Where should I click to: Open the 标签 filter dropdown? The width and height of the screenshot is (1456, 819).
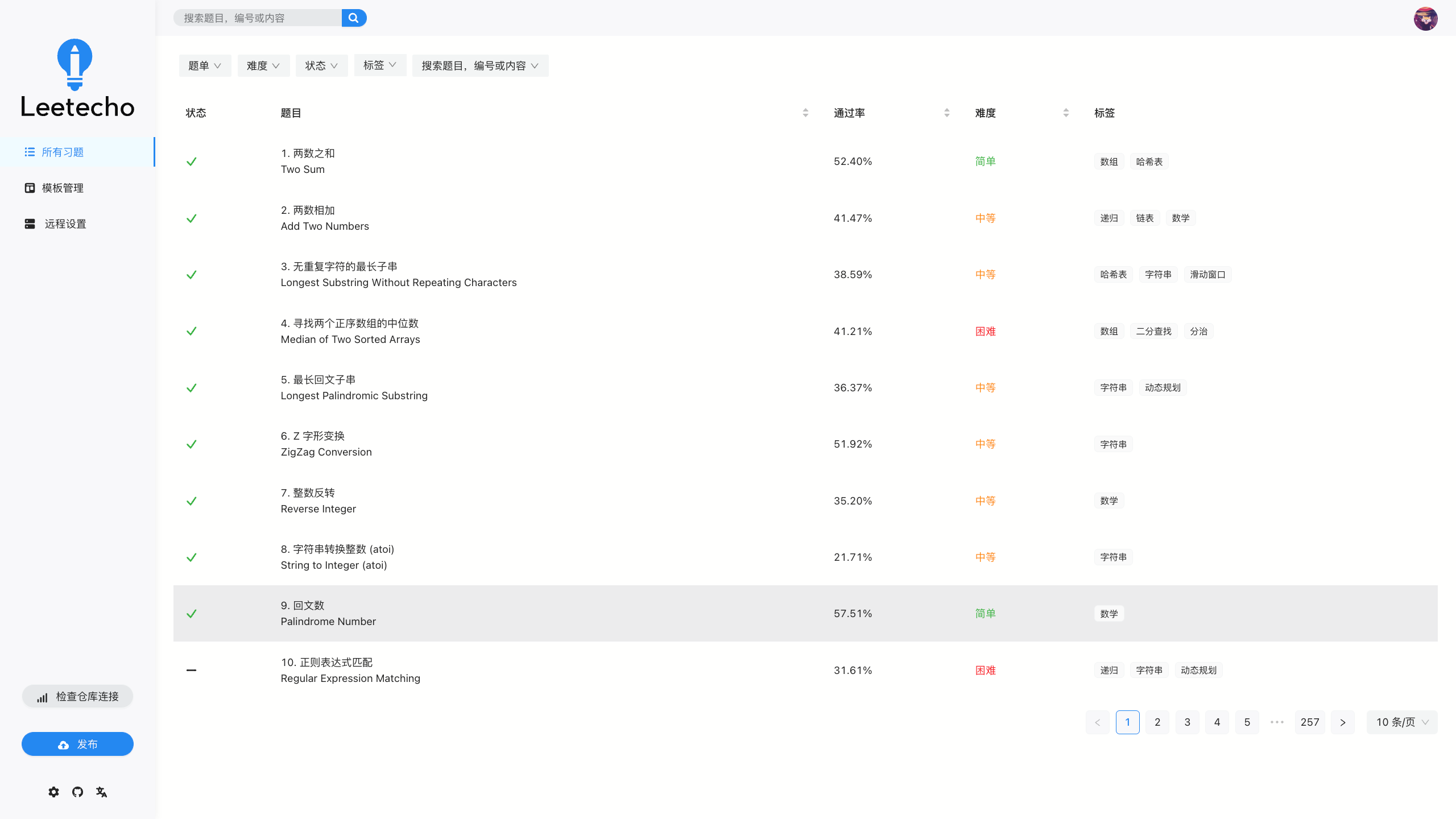coord(380,65)
